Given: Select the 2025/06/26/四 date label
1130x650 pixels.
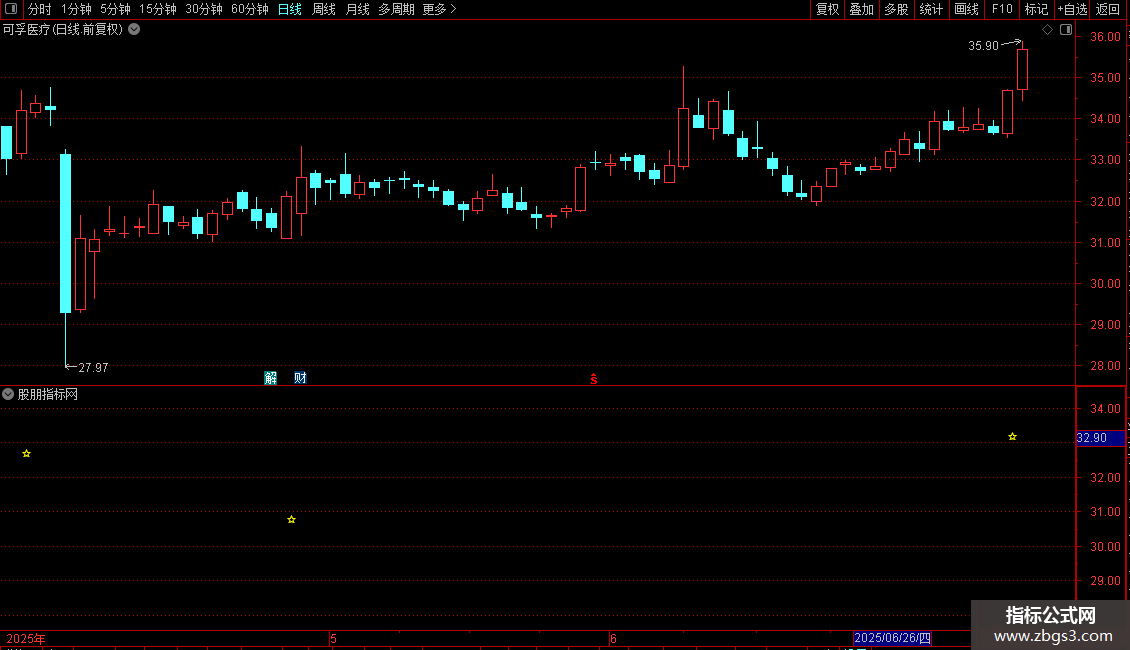Looking at the screenshot, I should 892,638.
